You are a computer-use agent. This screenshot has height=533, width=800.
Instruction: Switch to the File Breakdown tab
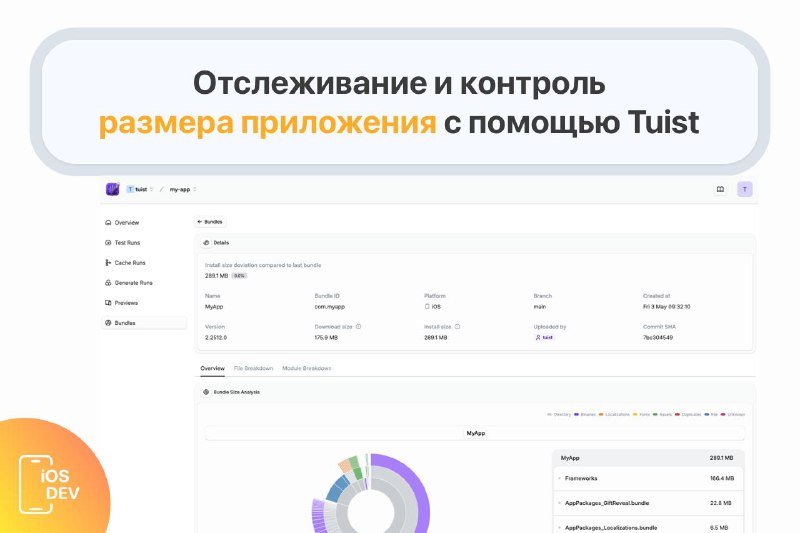pyautogui.click(x=253, y=368)
